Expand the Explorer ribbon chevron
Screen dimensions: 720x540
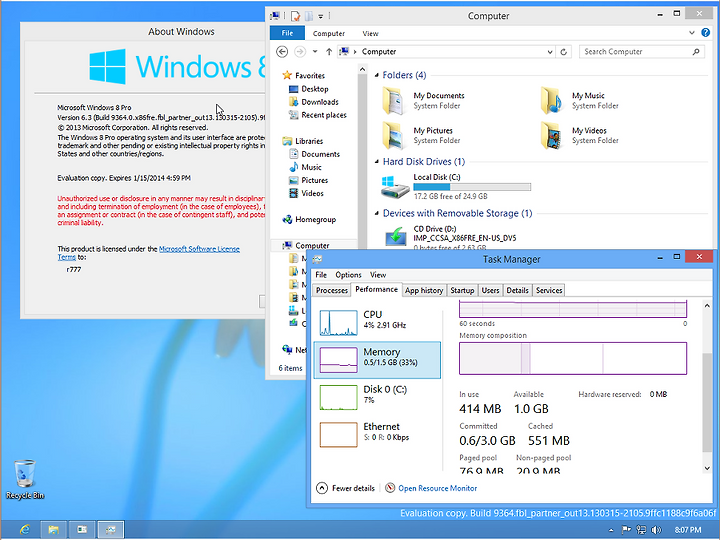(692, 33)
